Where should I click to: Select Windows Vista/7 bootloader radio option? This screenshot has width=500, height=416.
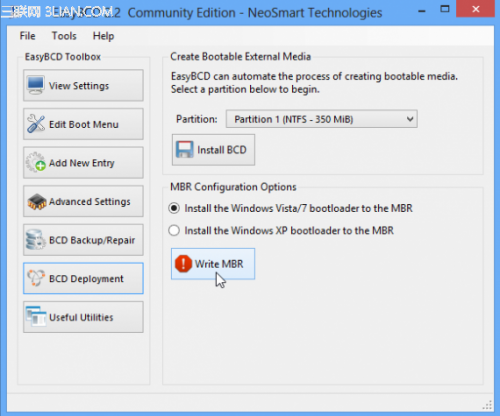(x=174, y=208)
